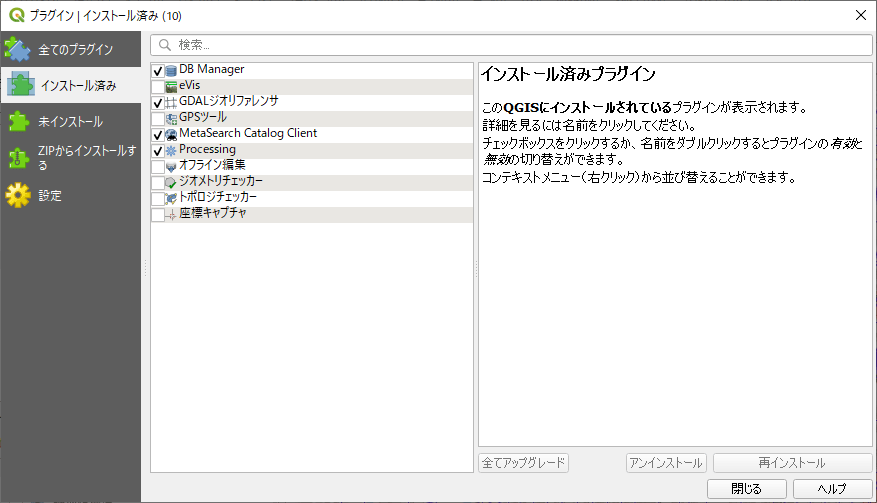Image resolution: width=877 pixels, height=503 pixels.
Task: Select the DB Manager plugin name
Action: pos(211,69)
